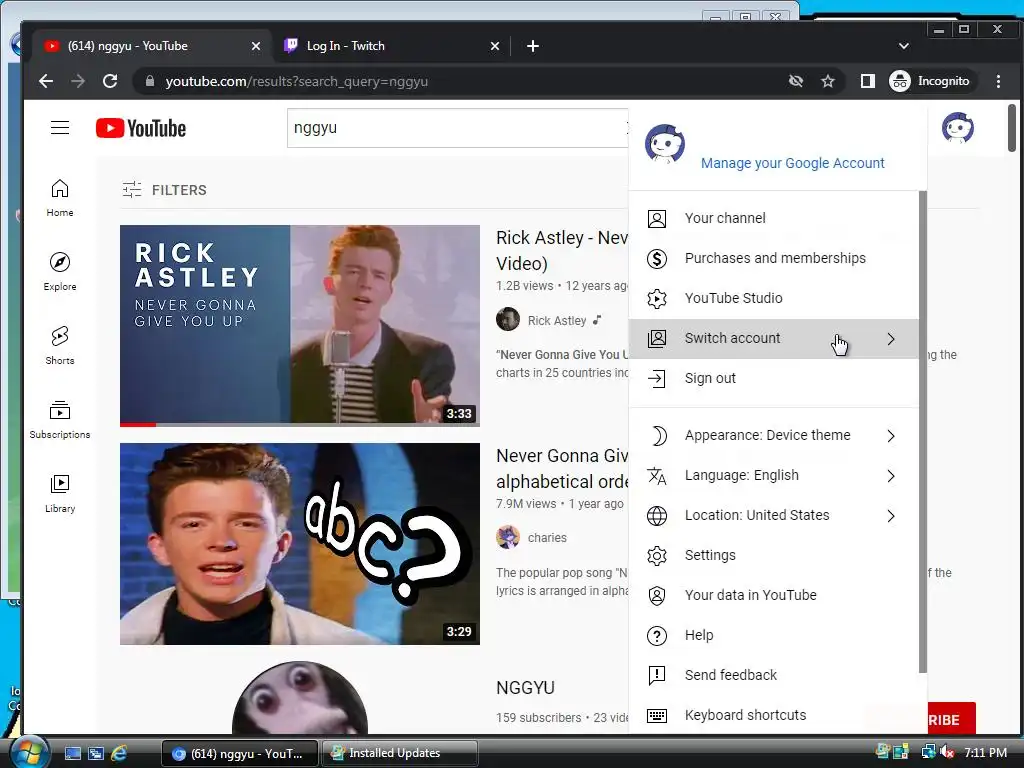Open the alphabetical order video thumbnail
Image resolution: width=1024 pixels, height=768 pixels.
300,544
